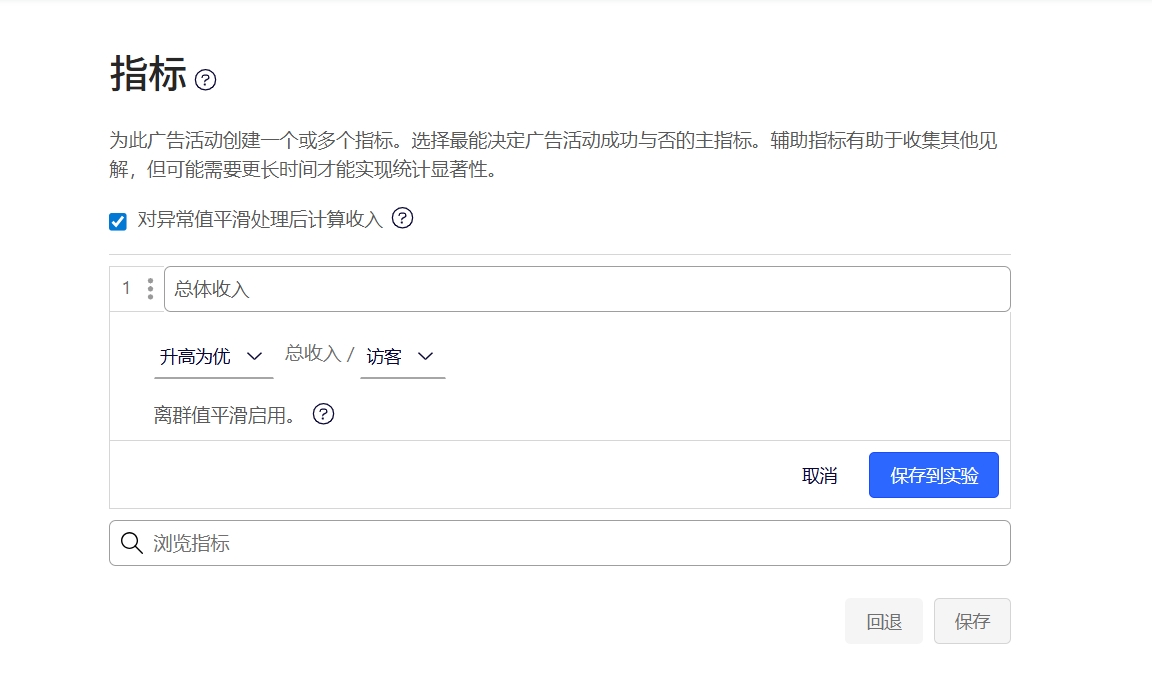Click the bottom 保存 button
Image resolution: width=1152 pixels, height=681 pixels.
tap(971, 621)
